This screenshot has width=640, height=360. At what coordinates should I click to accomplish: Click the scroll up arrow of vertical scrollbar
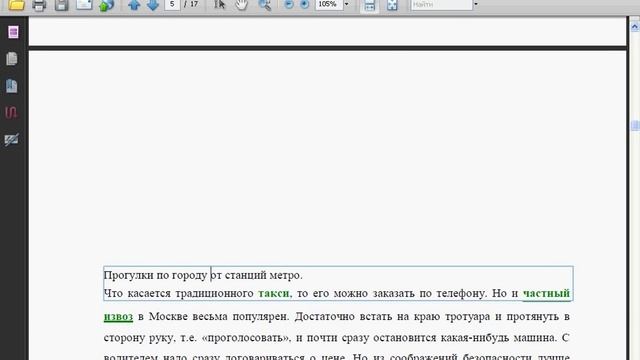[x=635, y=27]
